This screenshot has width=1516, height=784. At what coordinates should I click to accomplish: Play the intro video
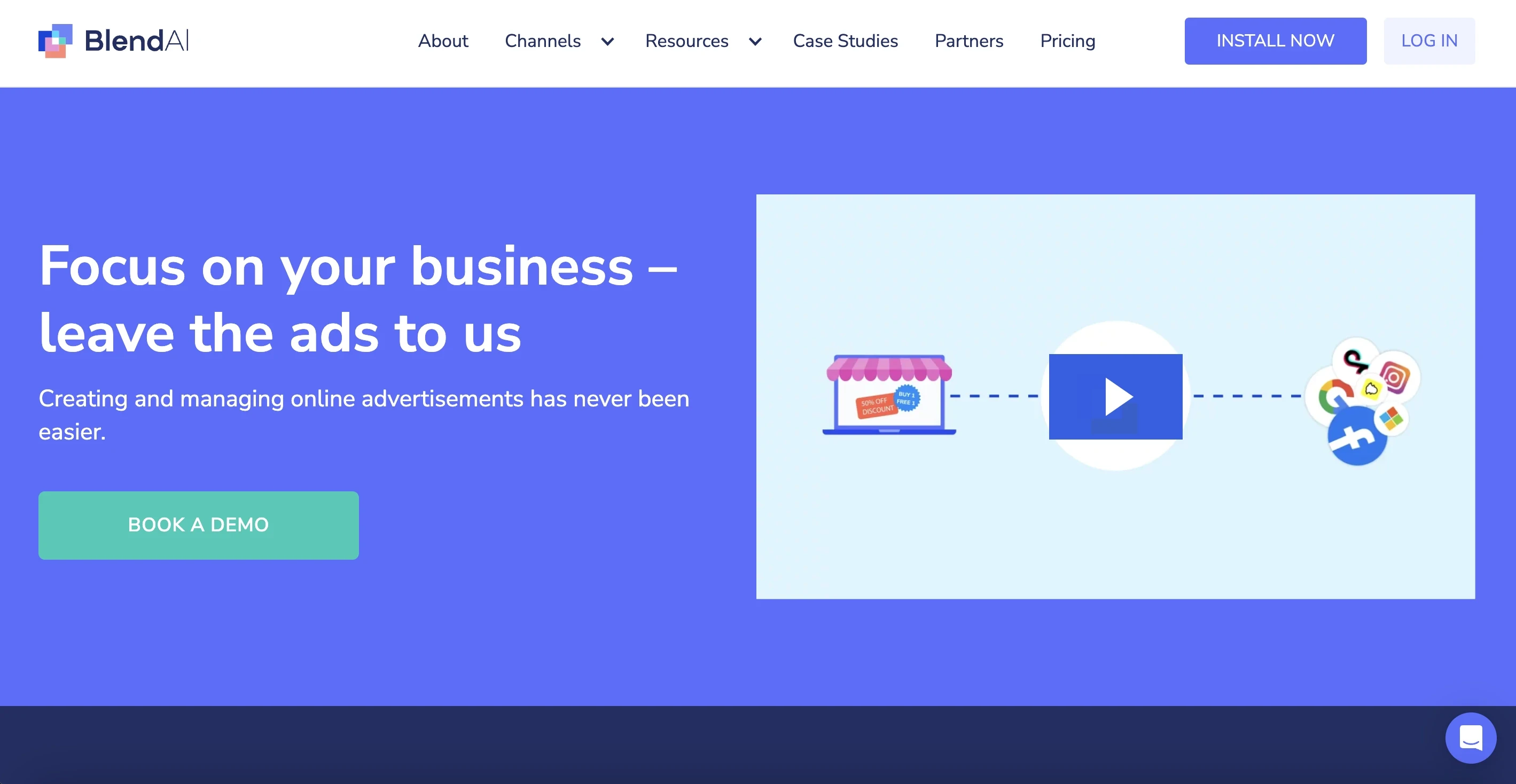[x=1115, y=396]
